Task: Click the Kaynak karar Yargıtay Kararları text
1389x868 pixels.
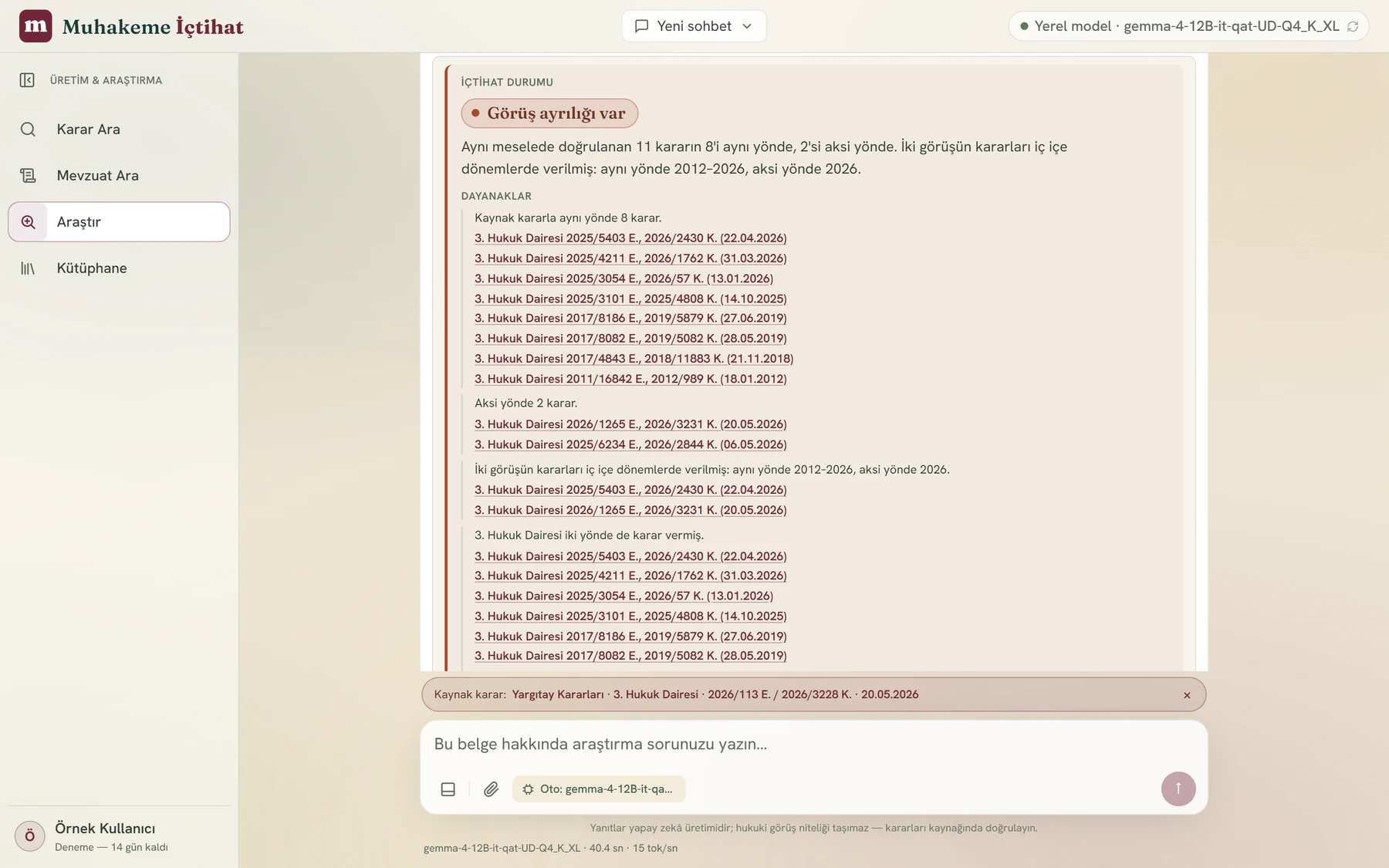Action: coord(676,694)
